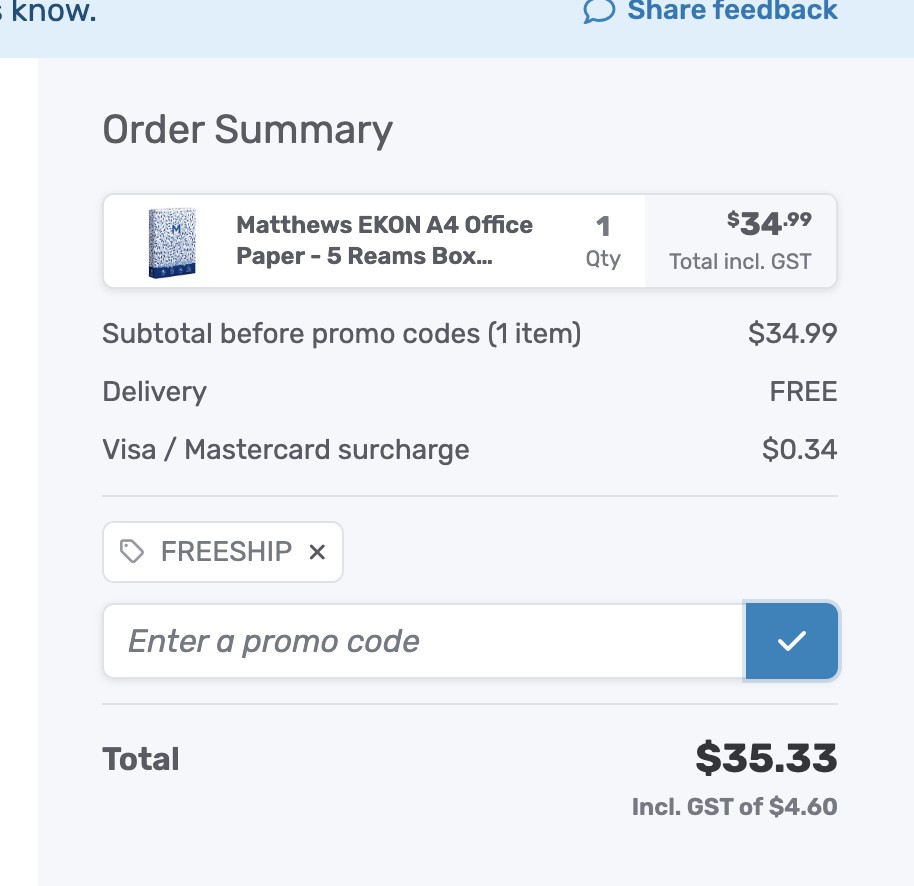Apply promo code with checkmark button

pyautogui.click(x=791, y=641)
